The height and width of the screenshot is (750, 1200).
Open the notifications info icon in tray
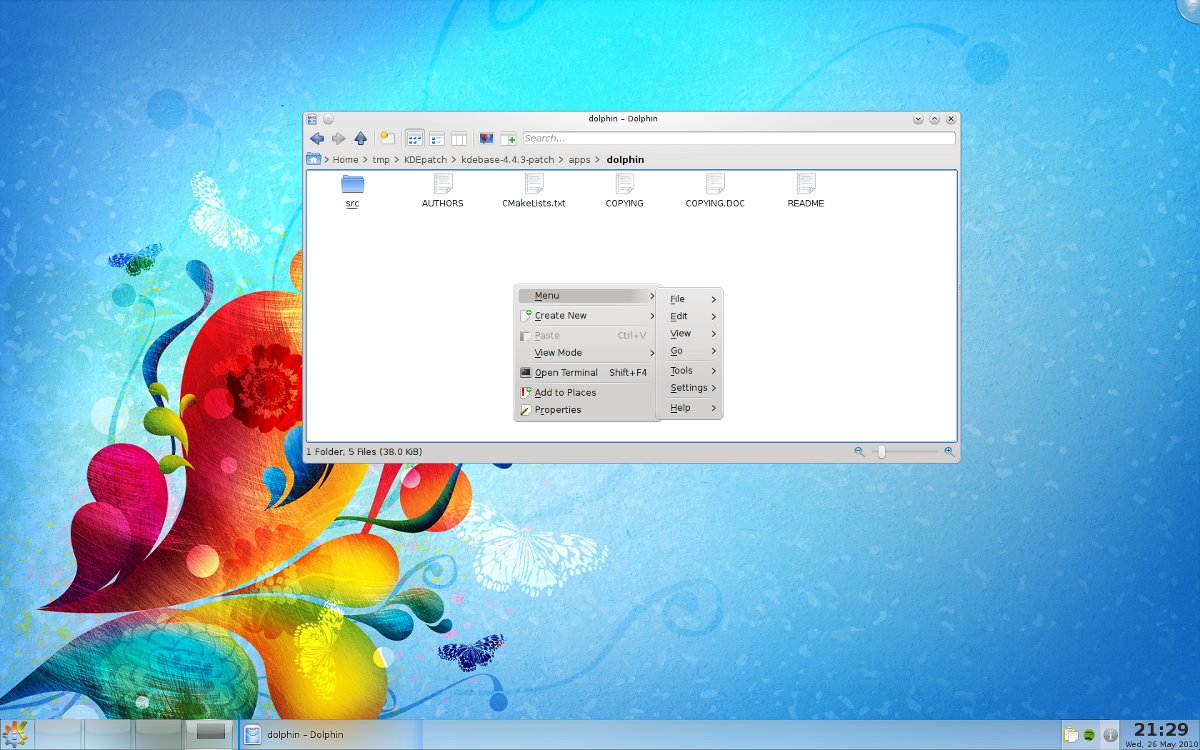pyautogui.click(x=1110, y=735)
